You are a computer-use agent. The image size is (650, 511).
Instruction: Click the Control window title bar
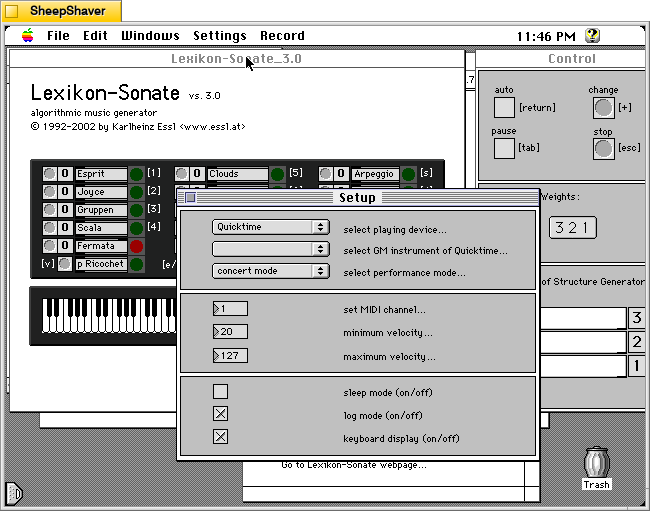click(562, 59)
